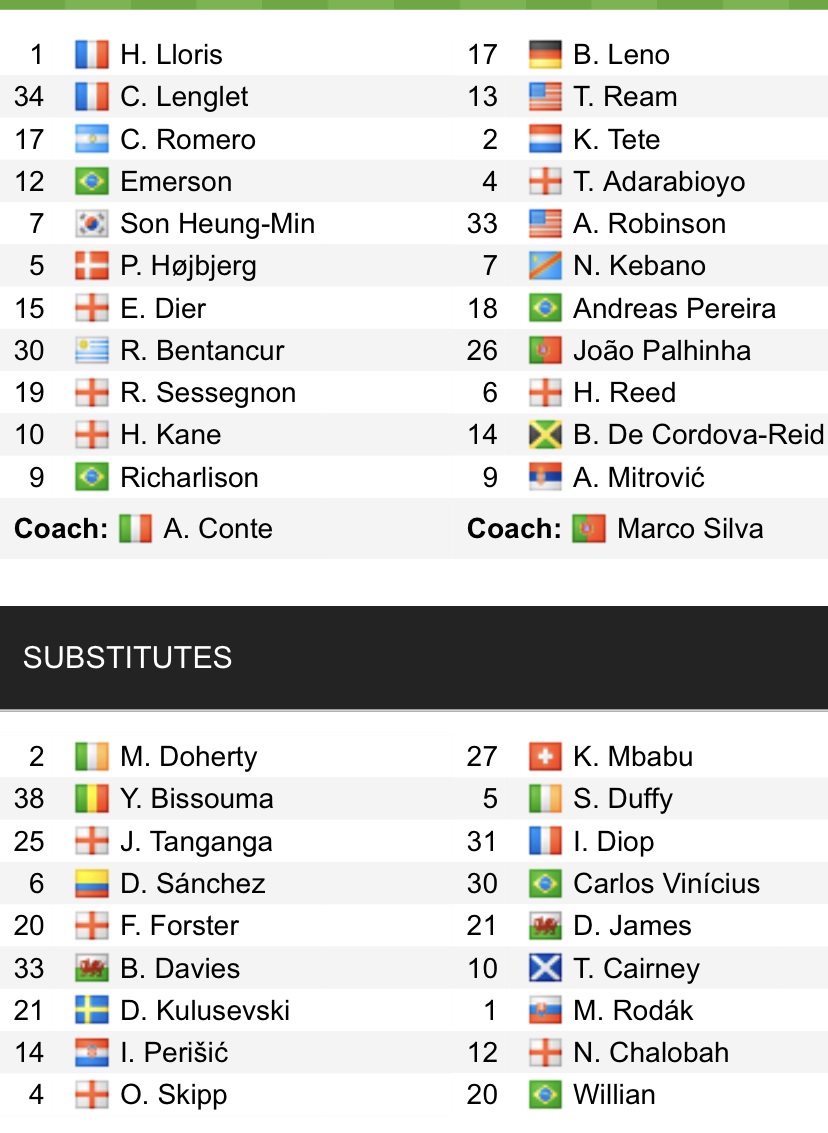Click the DR Congo flag beside N. Kebano

click(x=545, y=265)
